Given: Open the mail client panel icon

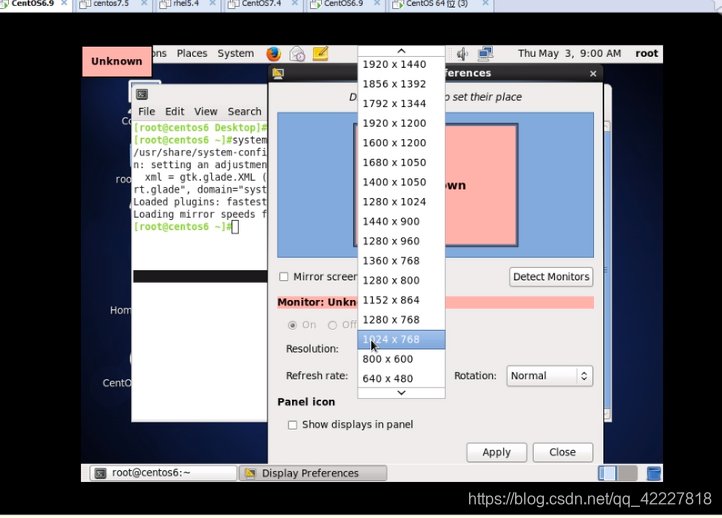Looking at the screenshot, I should pyautogui.click(x=297, y=54).
